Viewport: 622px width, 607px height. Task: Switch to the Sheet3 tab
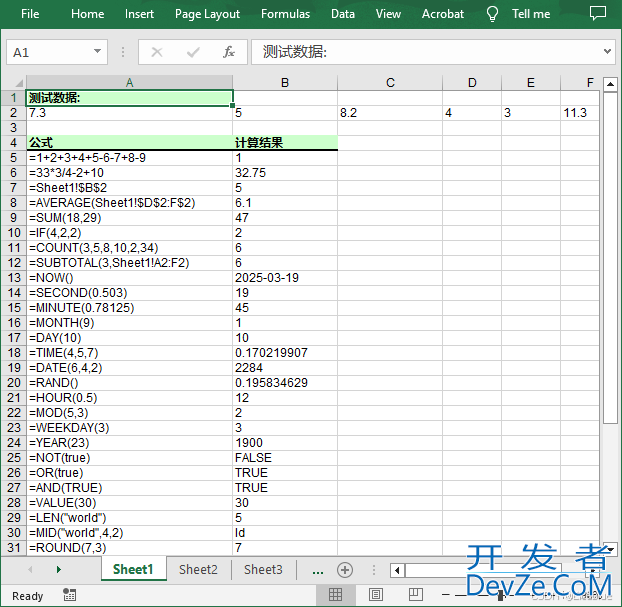[x=263, y=569]
